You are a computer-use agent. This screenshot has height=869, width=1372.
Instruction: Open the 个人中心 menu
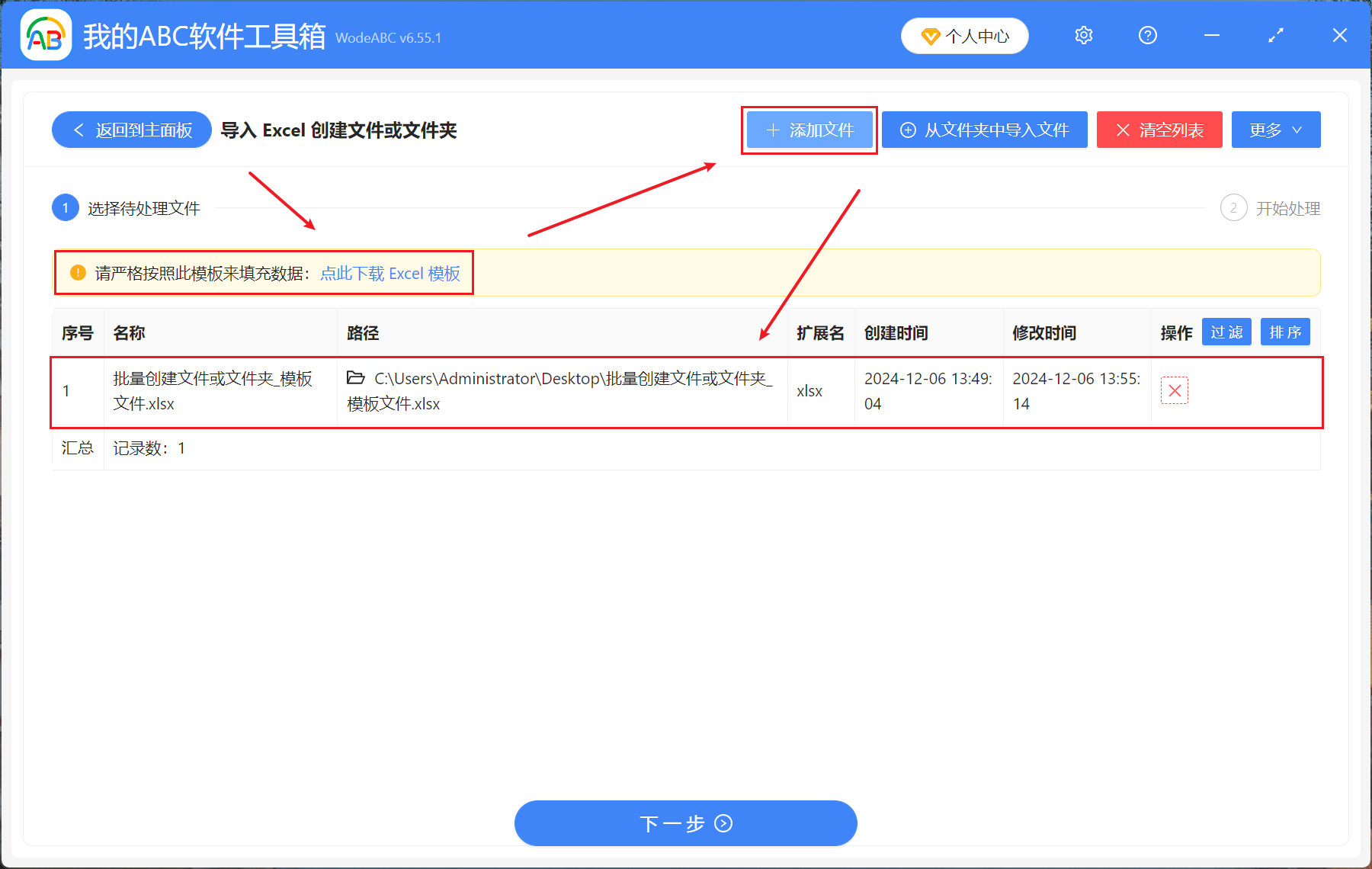(964, 36)
